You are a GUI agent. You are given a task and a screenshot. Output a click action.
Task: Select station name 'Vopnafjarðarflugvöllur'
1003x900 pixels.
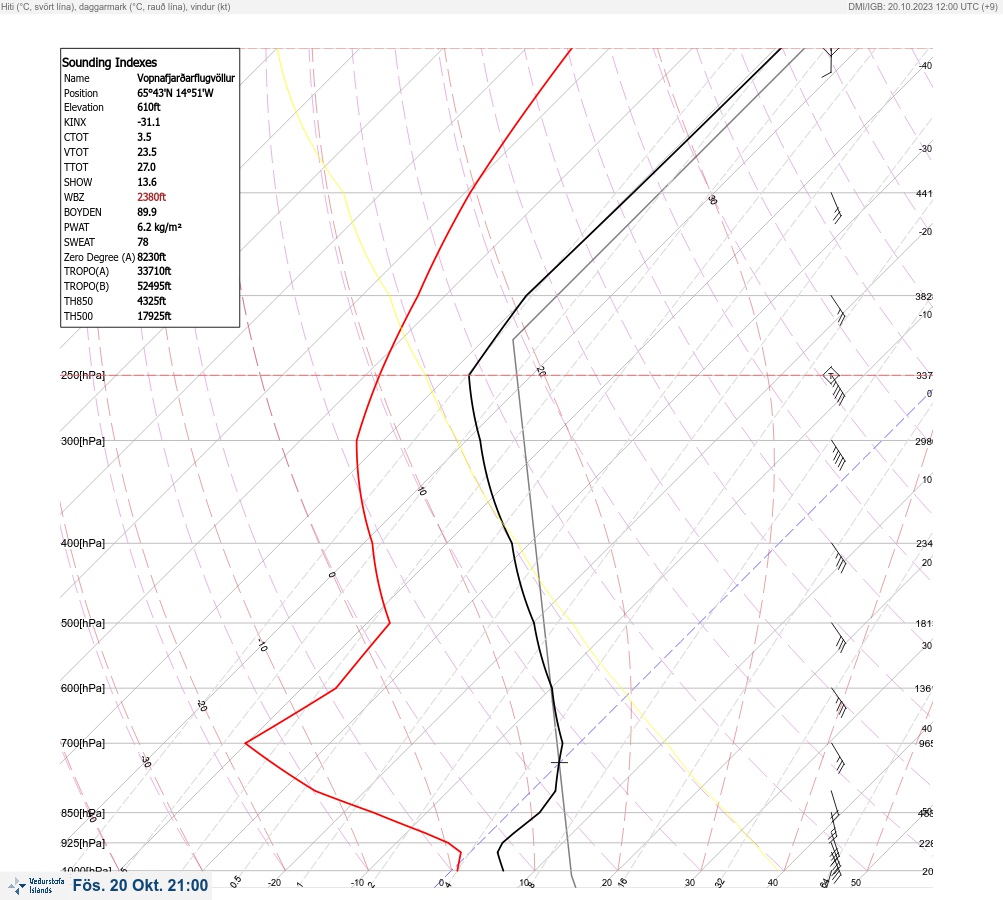click(x=186, y=78)
